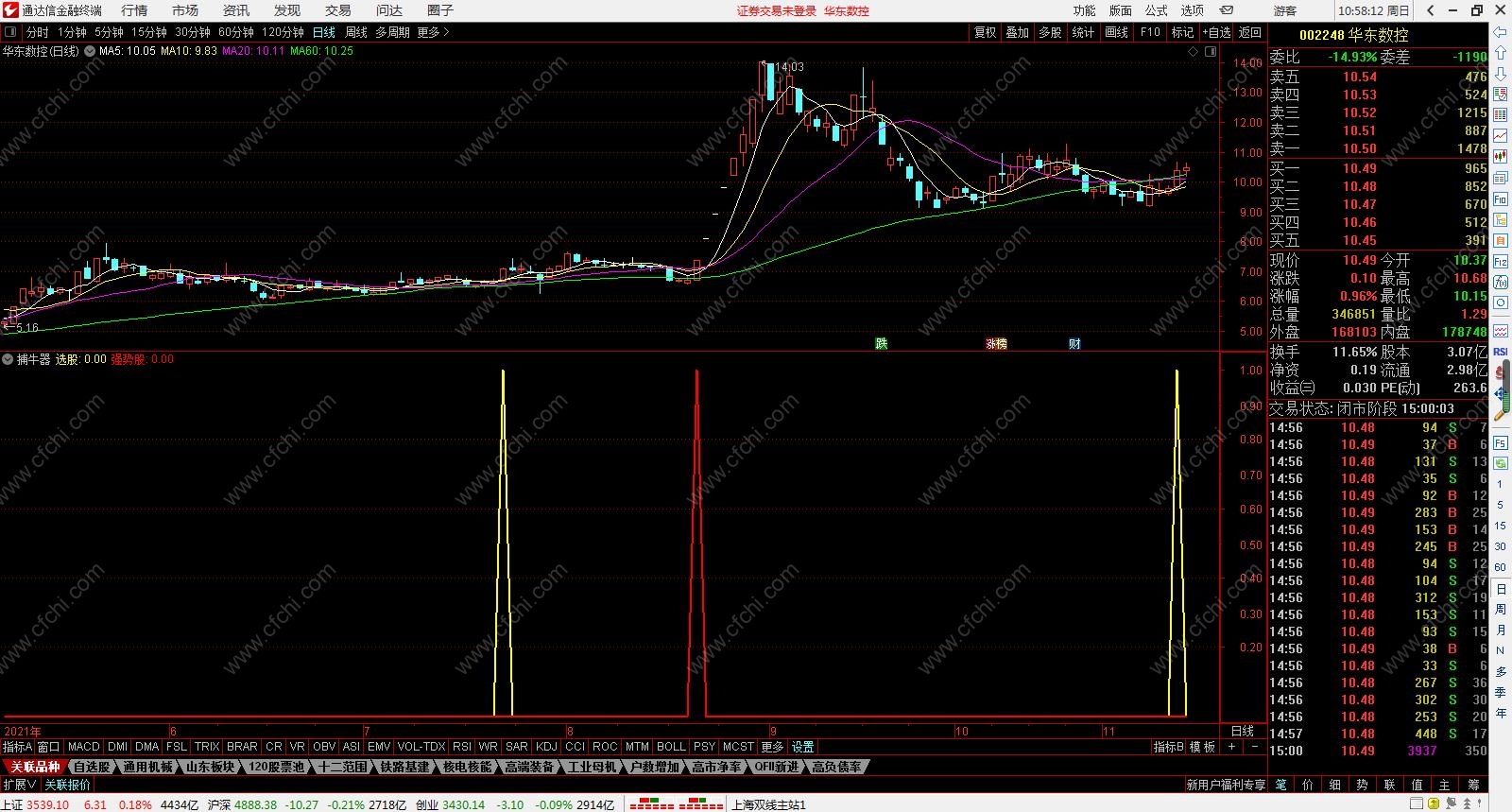Click the wavy indicator sidebar icon
The image size is (1512, 812).
[x=1500, y=331]
